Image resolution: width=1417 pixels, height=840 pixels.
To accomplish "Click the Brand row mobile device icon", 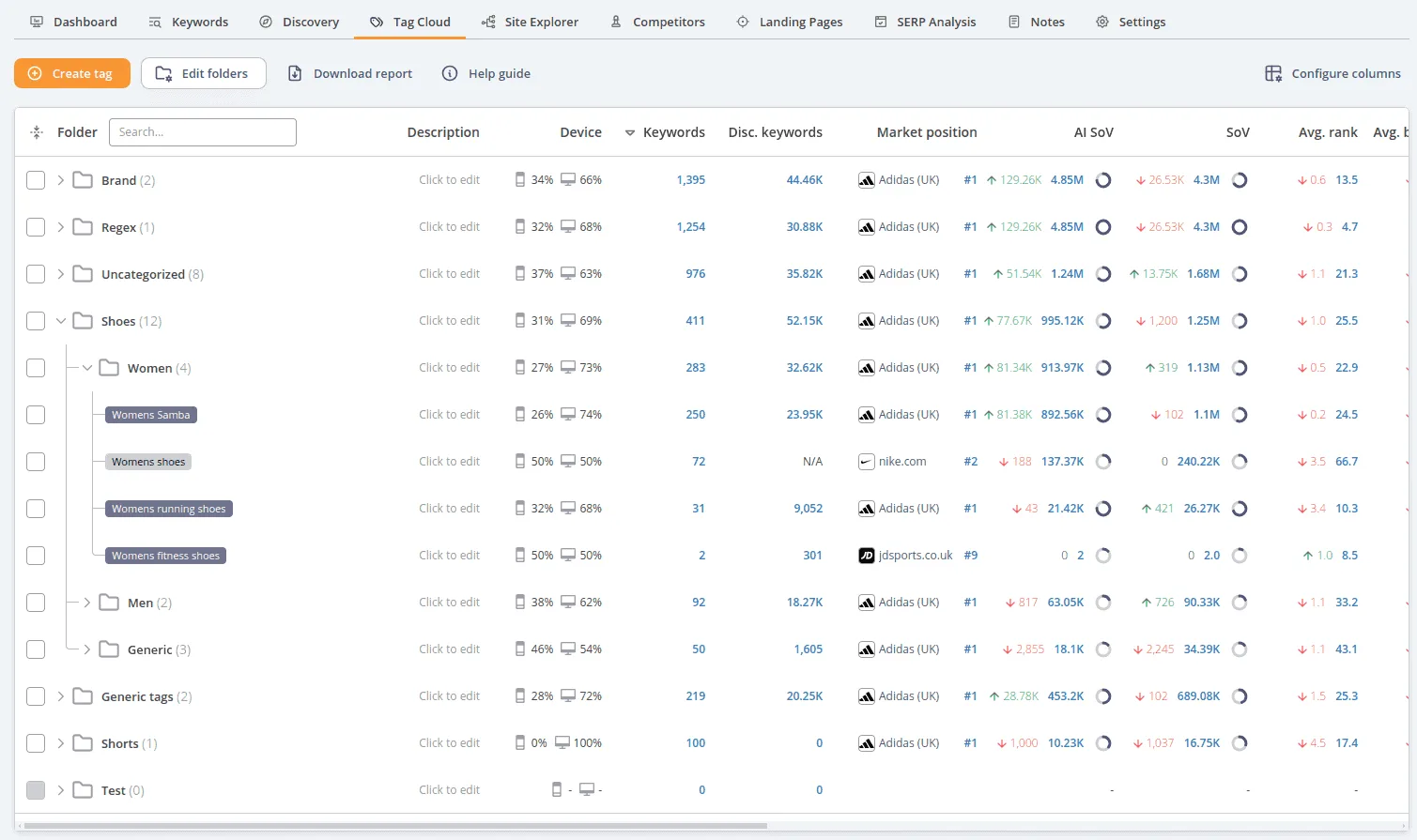I will 520,179.
